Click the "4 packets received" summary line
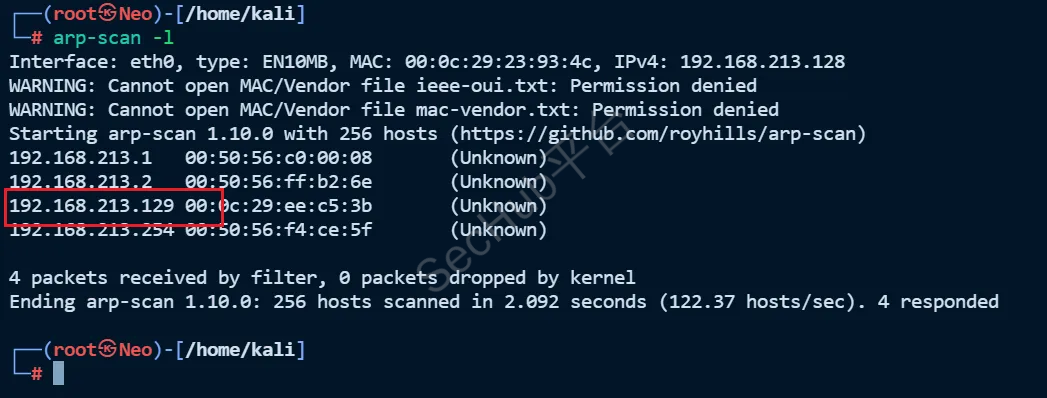The width and height of the screenshot is (1047, 398). 323,278
